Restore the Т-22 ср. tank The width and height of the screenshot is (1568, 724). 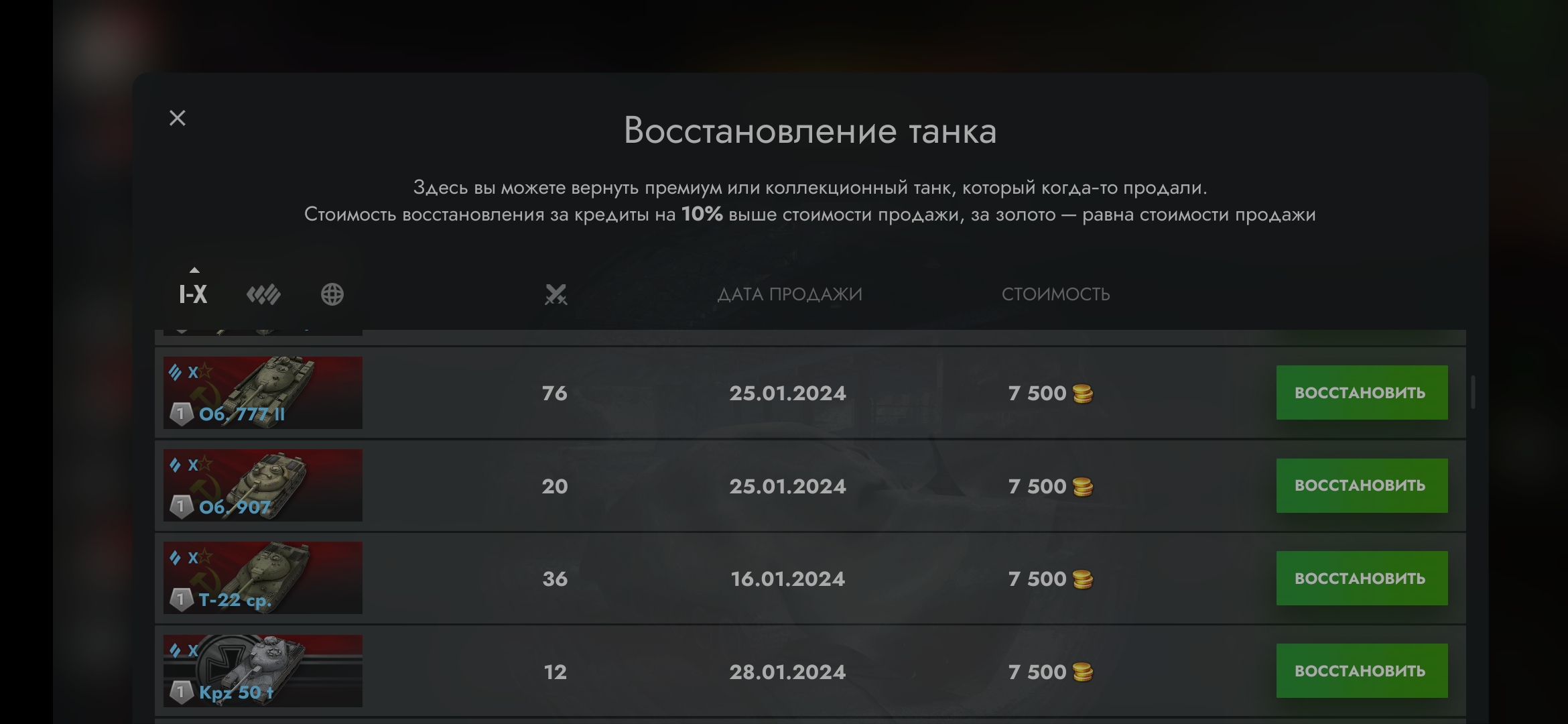(x=1361, y=579)
